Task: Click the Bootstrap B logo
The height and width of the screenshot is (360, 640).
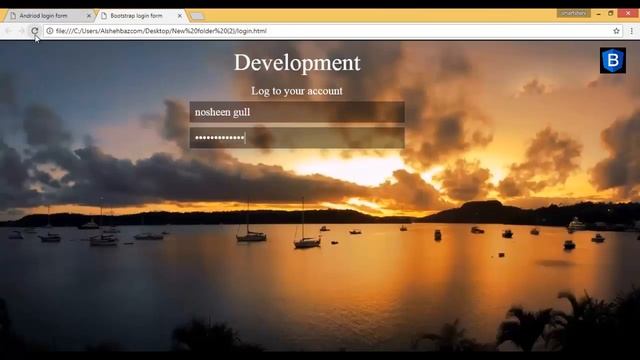Action: (613, 60)
